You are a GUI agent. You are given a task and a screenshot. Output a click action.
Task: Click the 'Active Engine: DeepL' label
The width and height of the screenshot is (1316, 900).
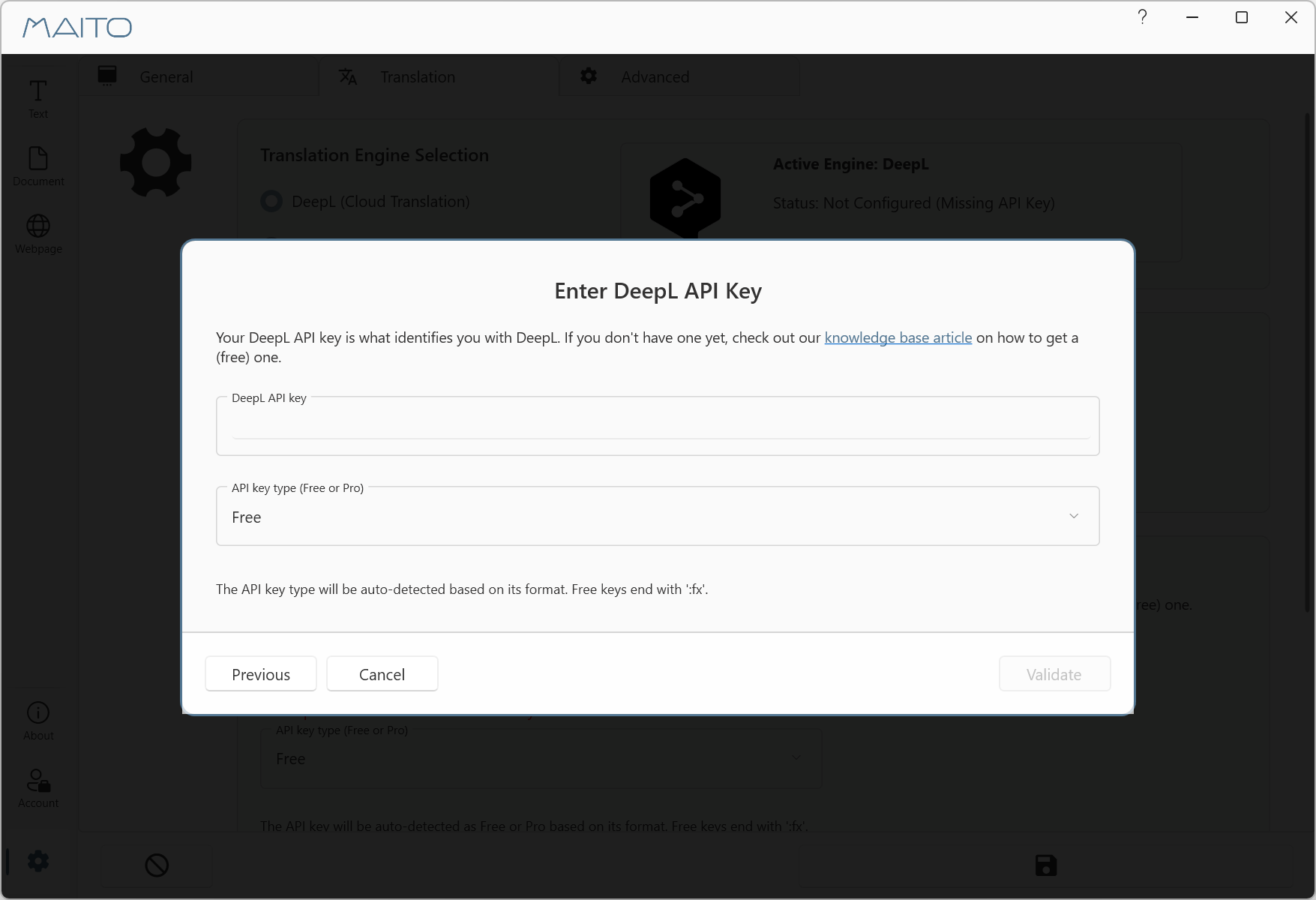[851, 164]
